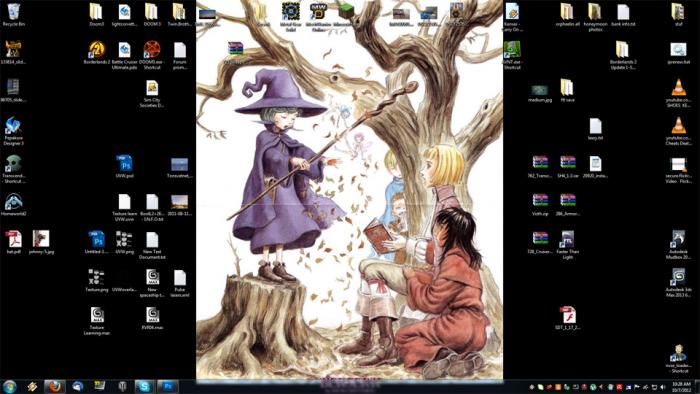This screenshot has width=700, height=394.
Task: Open the taskbar clock and date
Action: pyautogui.click(x=681, y=386)
